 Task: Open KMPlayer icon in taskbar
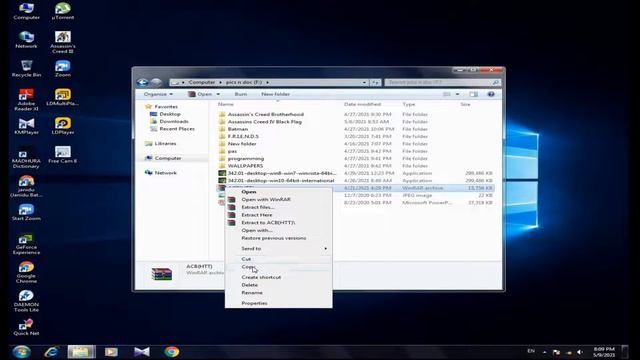(142, 351)
